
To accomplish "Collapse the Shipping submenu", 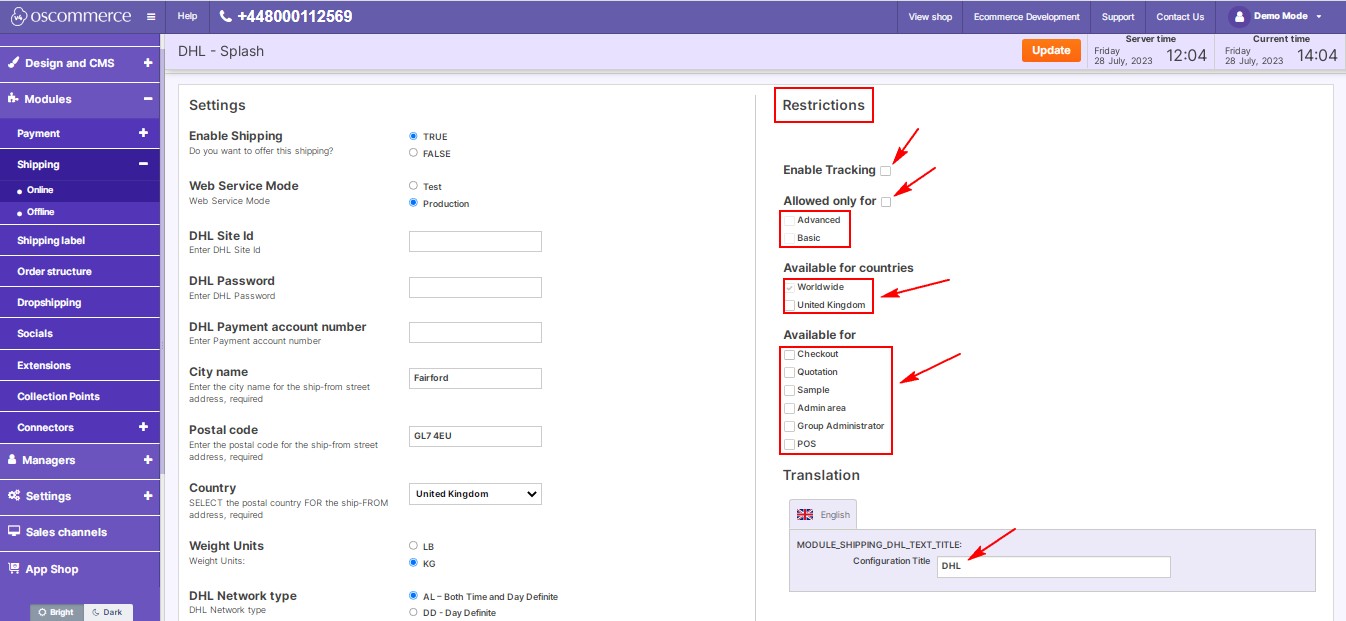I will pyautogui.click(x=143, y=164).
